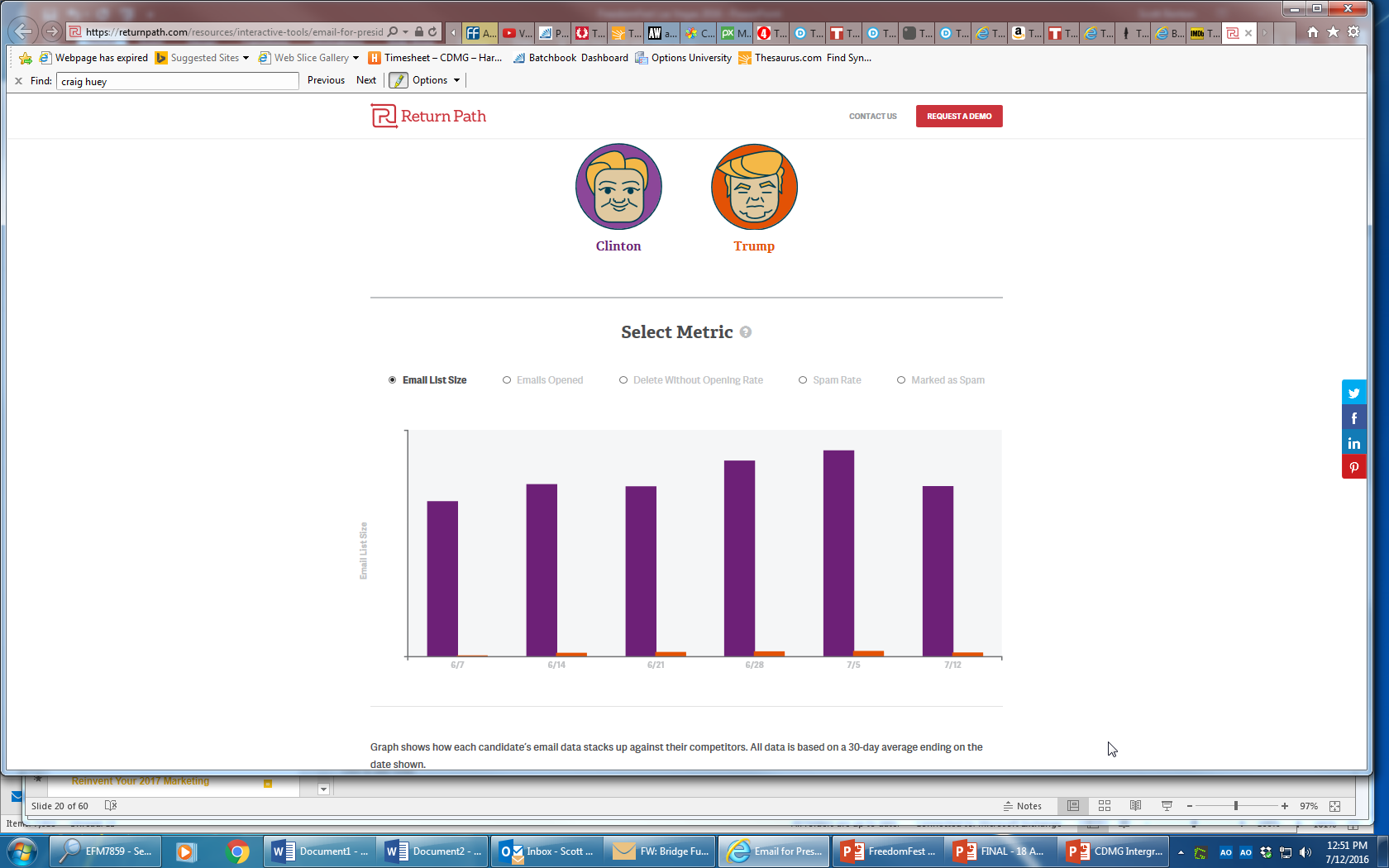Image resolution: width=1389 pixels, height=868 pixels.
Task: Click the Return Path logo
Action: click(428, 117)
